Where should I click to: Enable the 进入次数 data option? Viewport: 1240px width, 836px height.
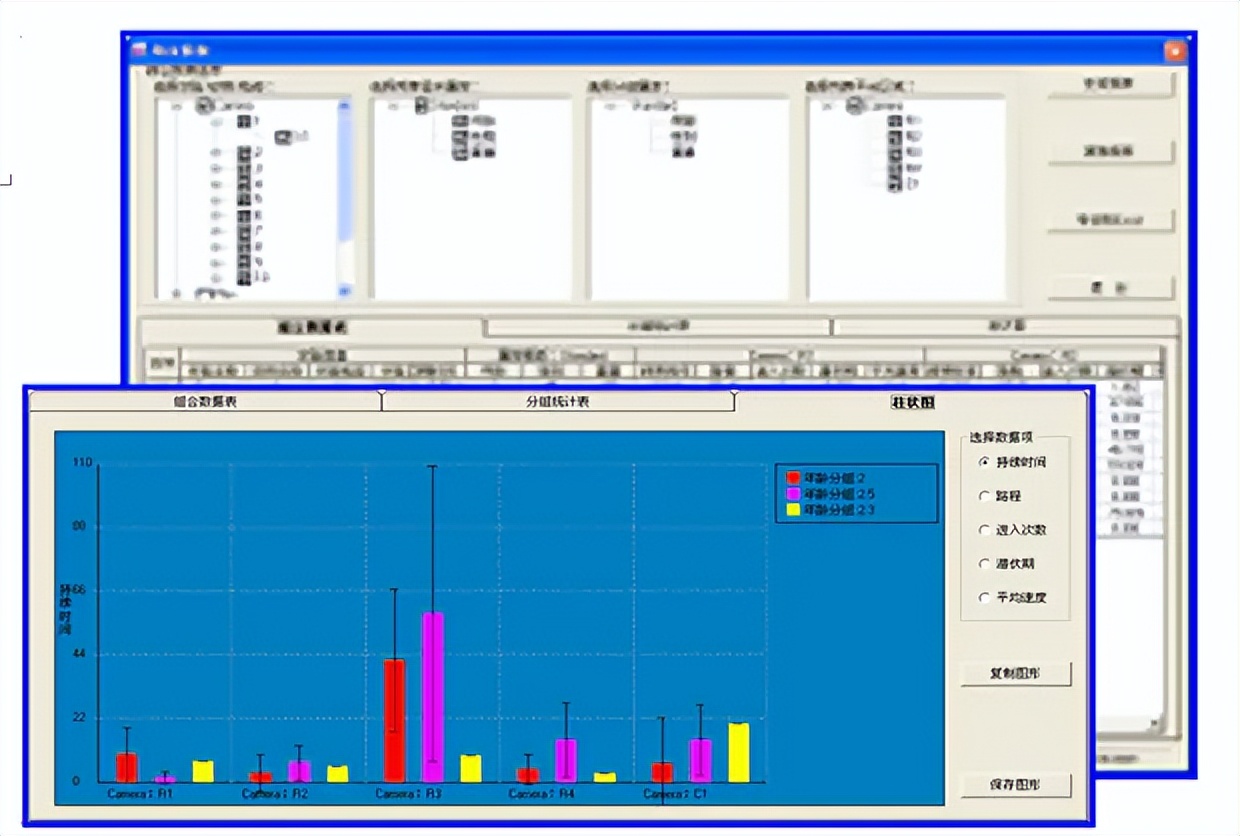tap(985, 530)
